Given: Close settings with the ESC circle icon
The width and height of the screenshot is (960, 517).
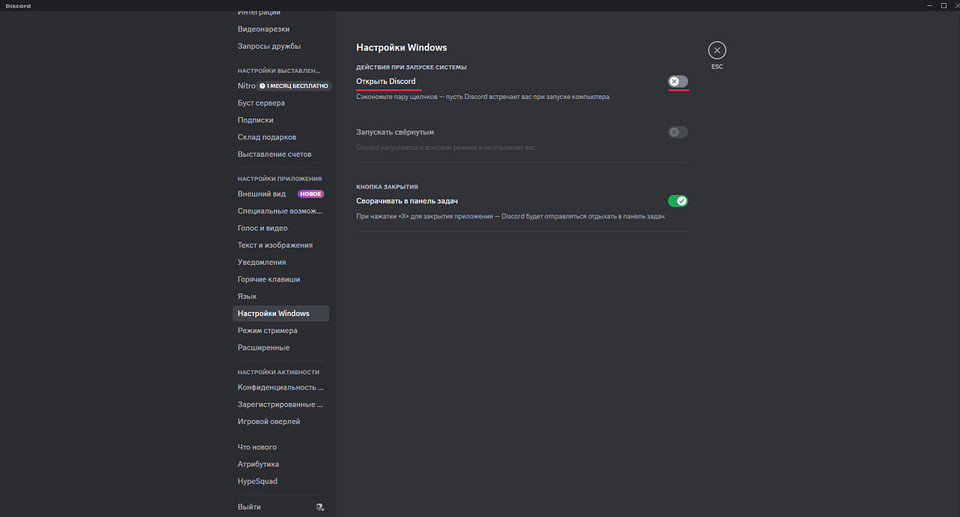Looking at the screenshot, I should pyautogui.click(x=717, y=50).
